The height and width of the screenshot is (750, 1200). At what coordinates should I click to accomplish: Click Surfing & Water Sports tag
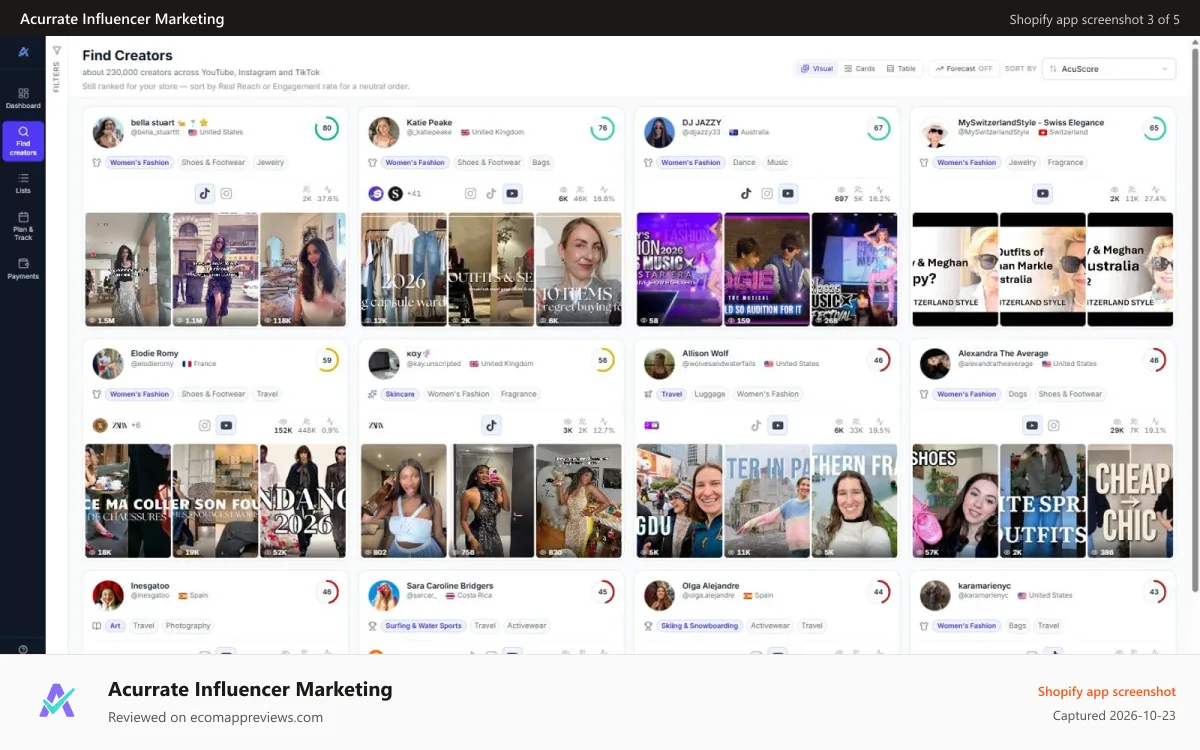424,626
